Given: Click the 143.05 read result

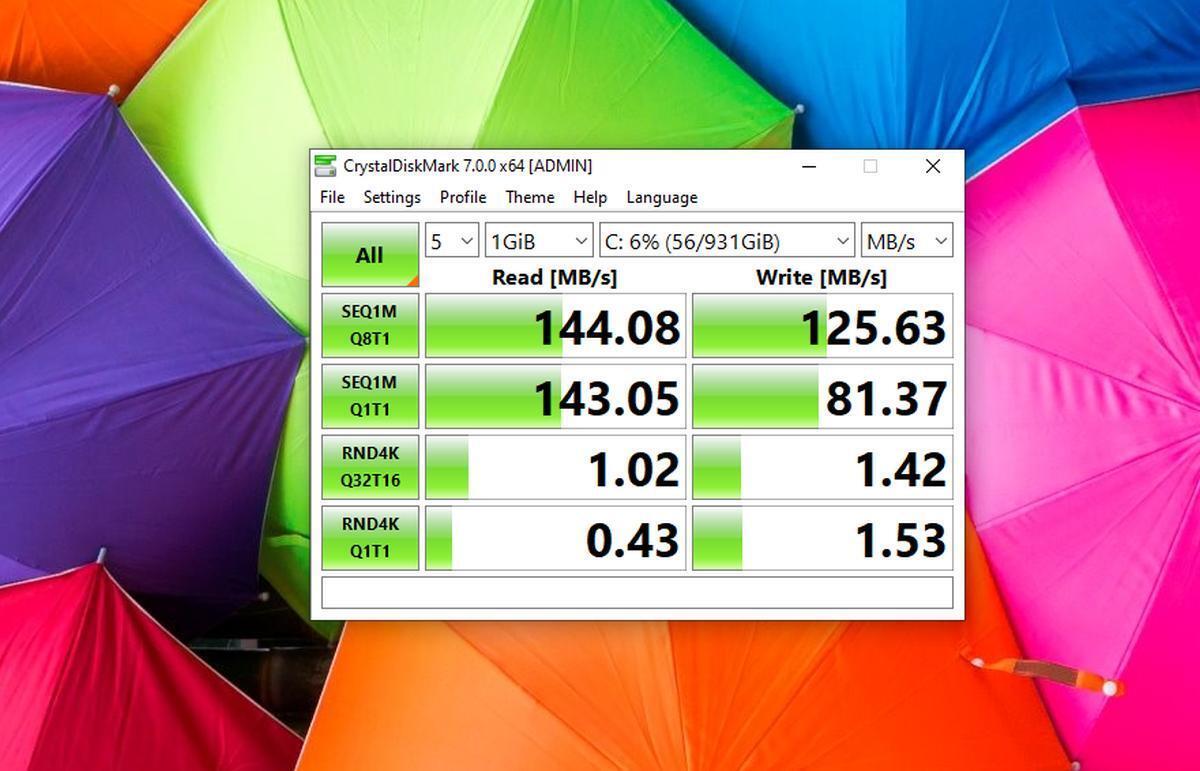Looking at the screenshot, I should point(556,397).
